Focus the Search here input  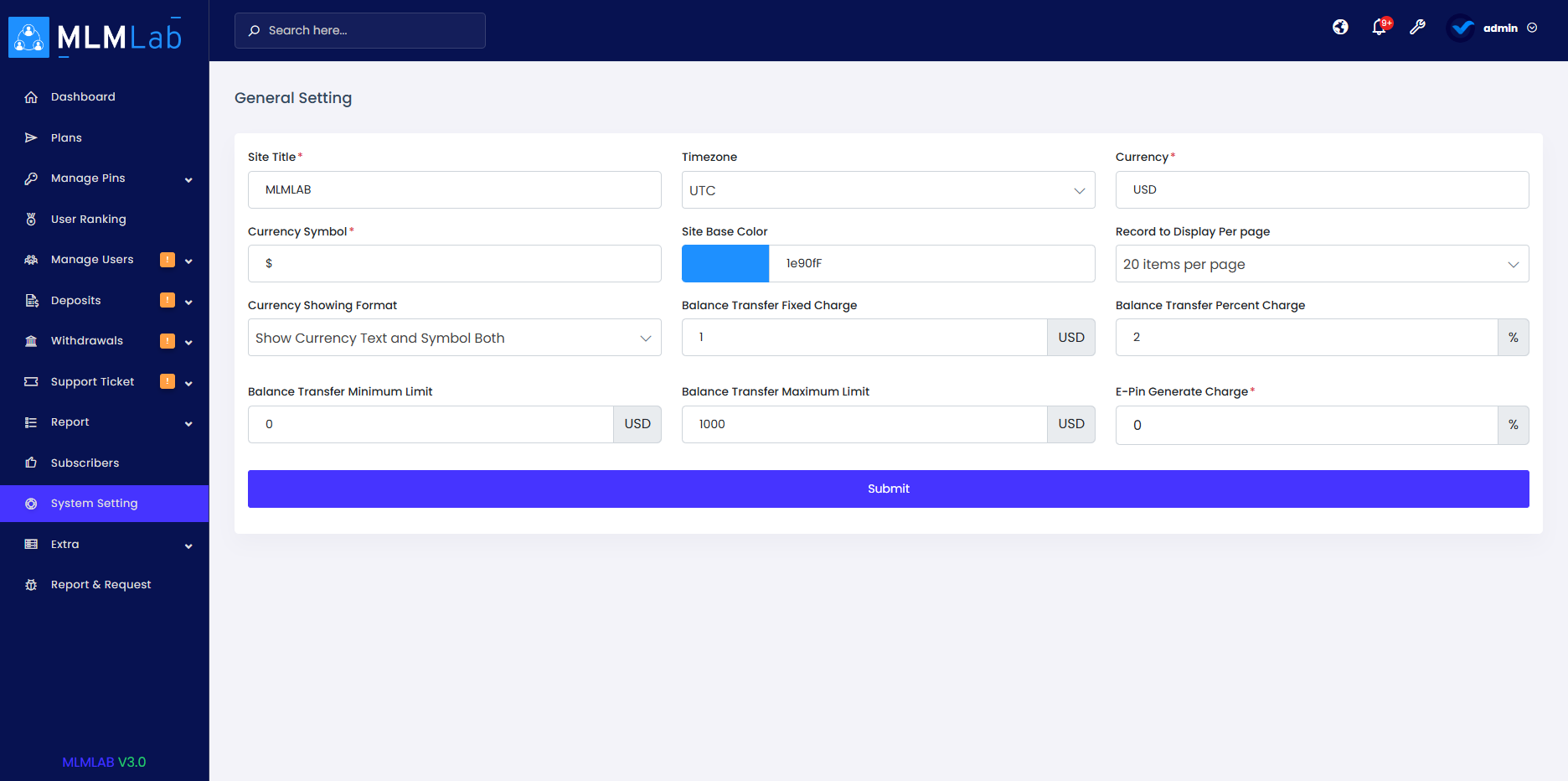point(360,30)
